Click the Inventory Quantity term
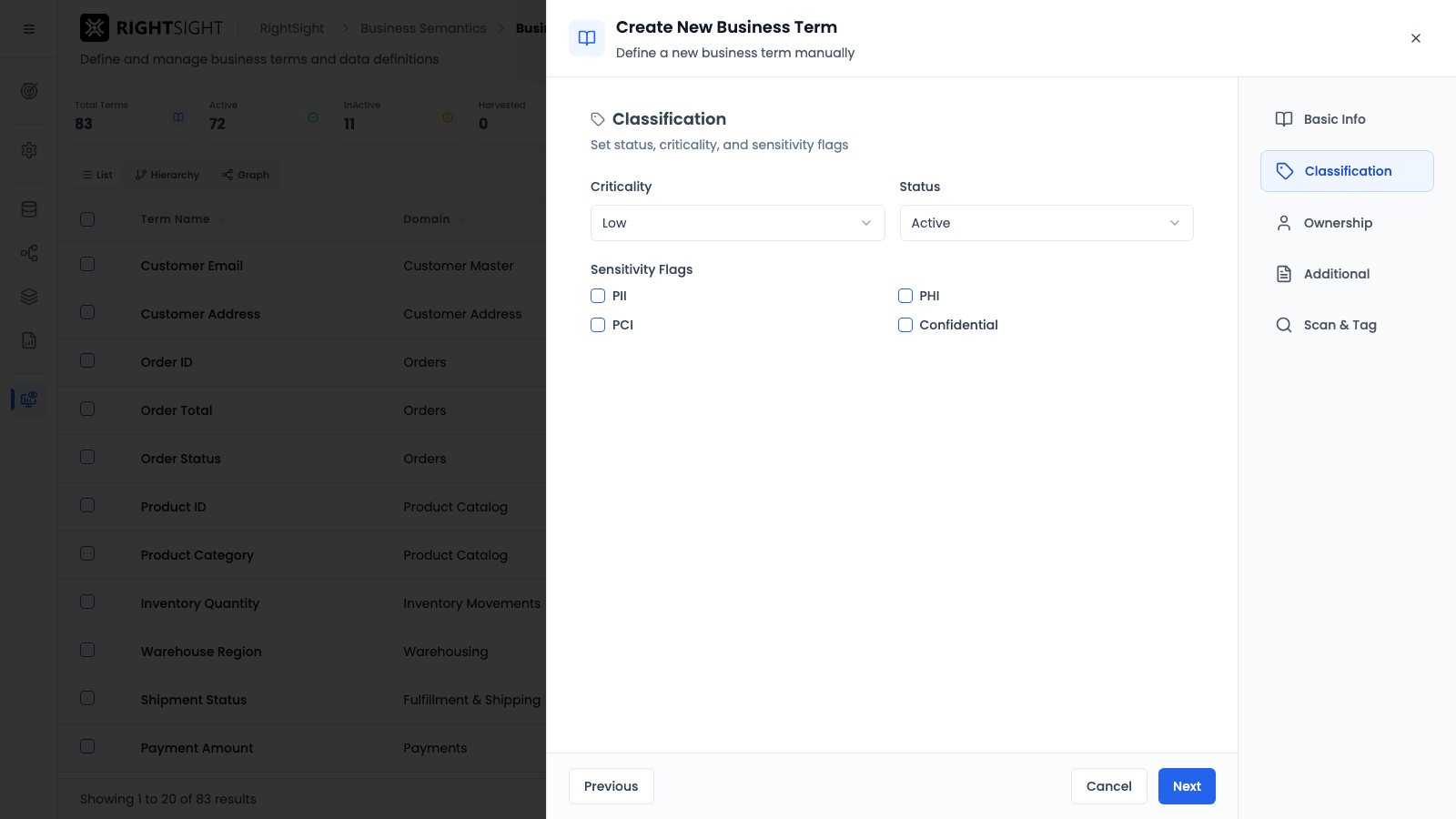This screenshot has height=819, width=1456. [200, 603]
